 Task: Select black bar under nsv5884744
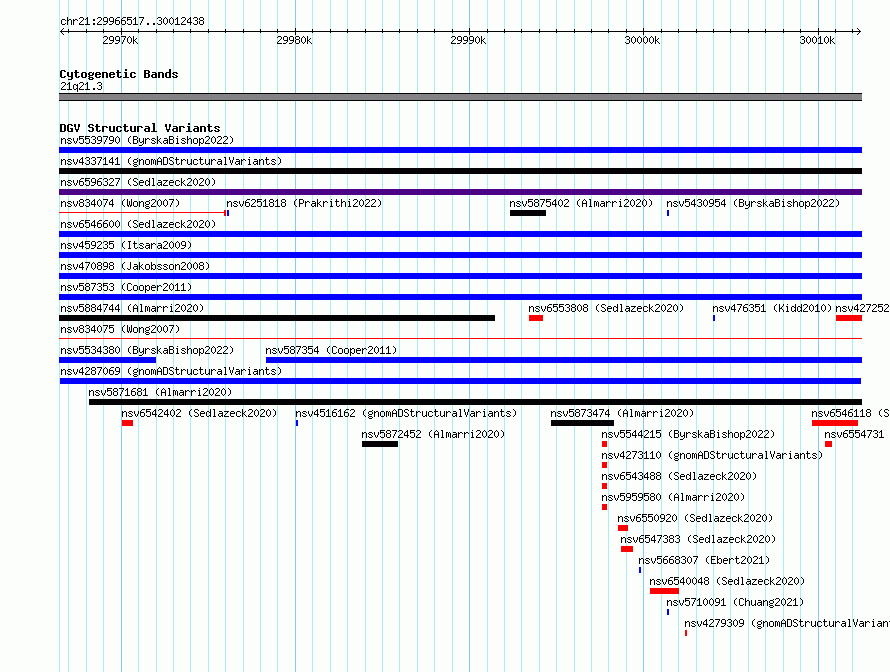277,318
